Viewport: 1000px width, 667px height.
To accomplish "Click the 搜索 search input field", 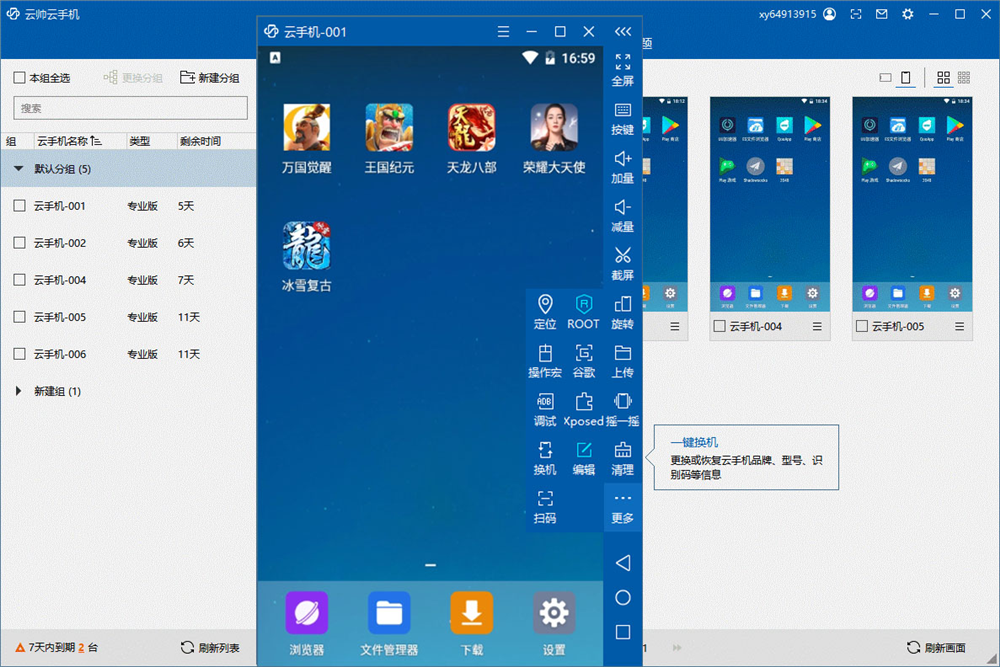I will tap(131, 108).
